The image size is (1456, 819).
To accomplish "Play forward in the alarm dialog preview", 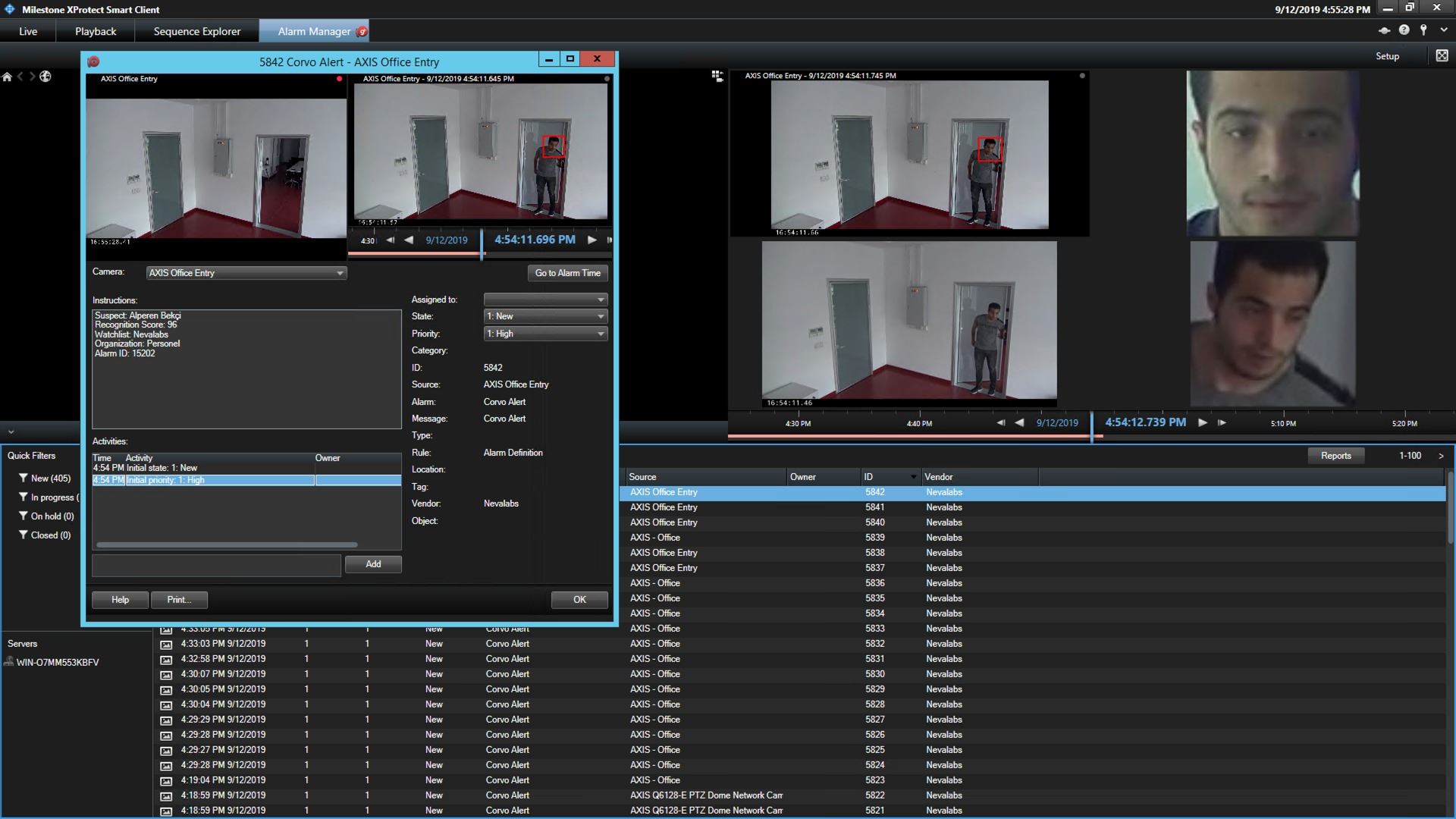I will tap(592, 240).
